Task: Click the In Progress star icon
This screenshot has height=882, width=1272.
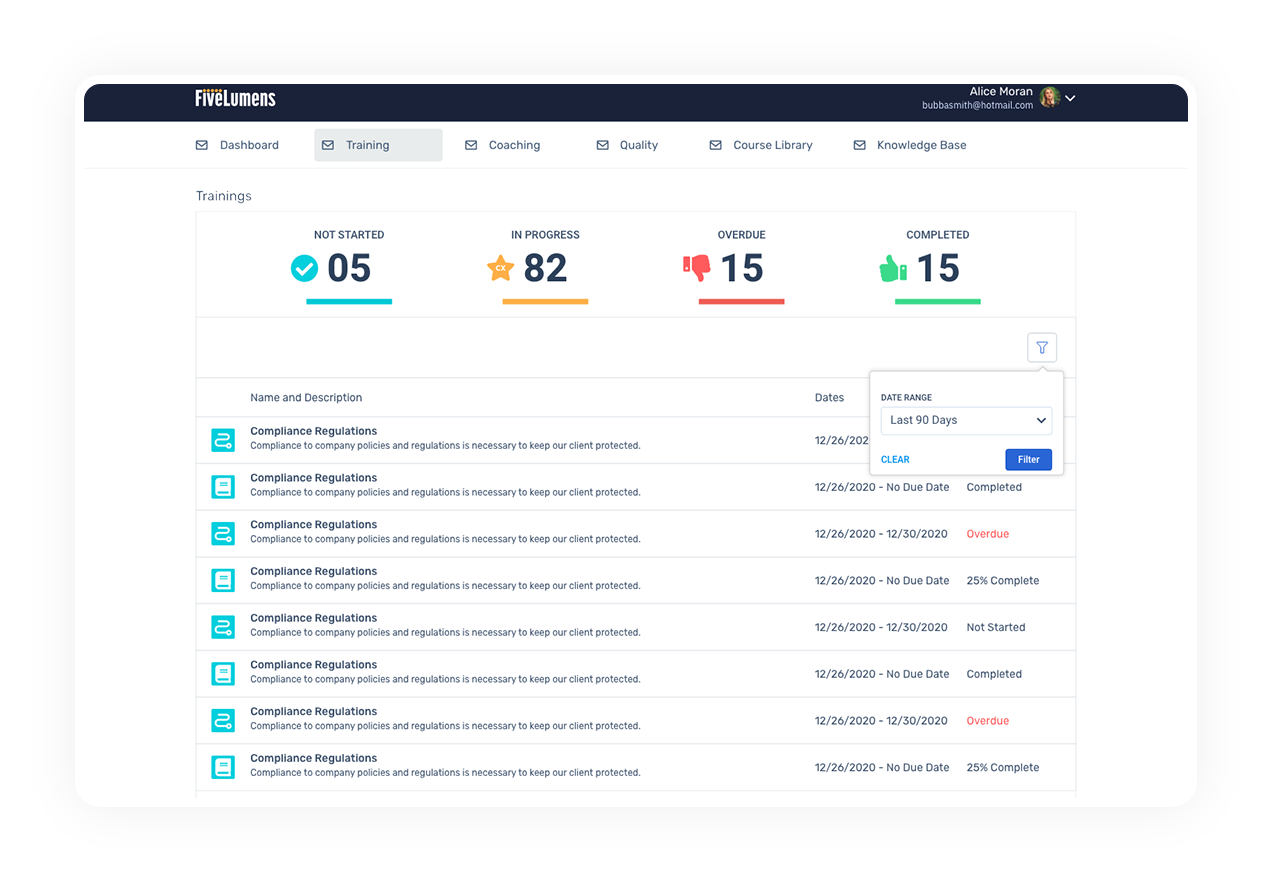Action: 500,268
